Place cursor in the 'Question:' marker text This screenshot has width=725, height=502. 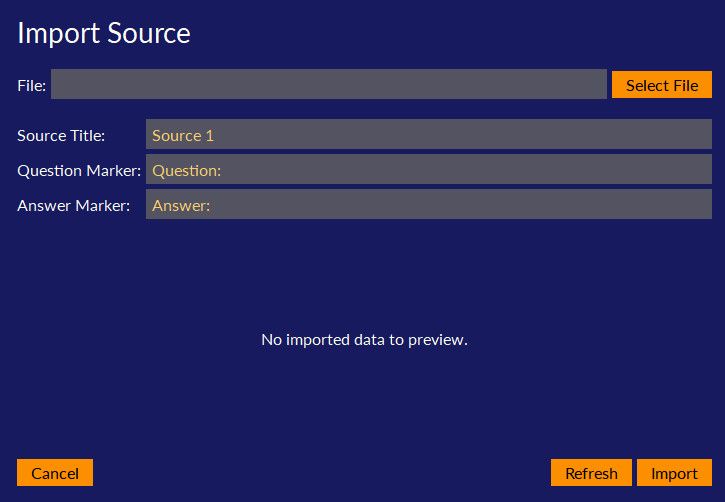(x=186, y=170)
